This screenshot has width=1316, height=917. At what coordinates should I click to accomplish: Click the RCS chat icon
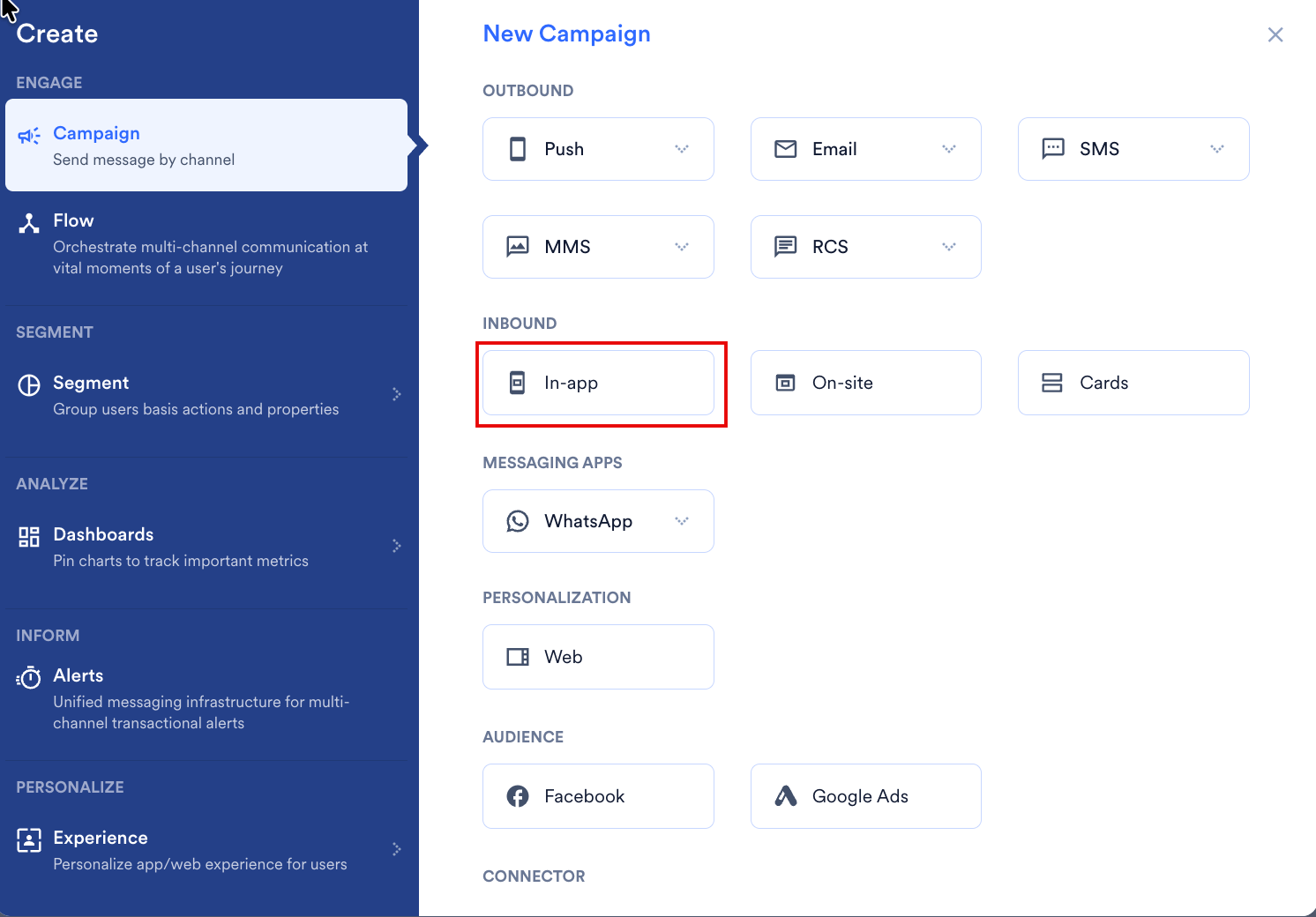tap(786, 247)
